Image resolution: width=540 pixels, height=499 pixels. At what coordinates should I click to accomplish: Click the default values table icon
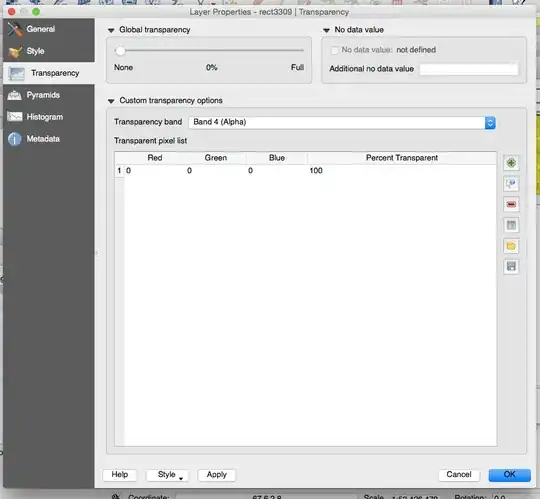point(511,225)
